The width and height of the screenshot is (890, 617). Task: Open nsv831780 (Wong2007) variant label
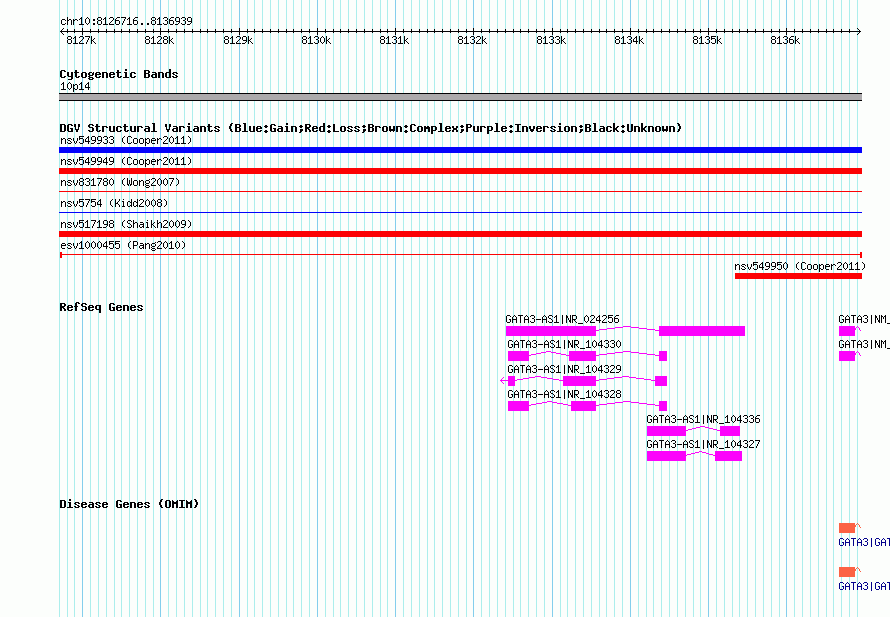[x=120, y=182]
